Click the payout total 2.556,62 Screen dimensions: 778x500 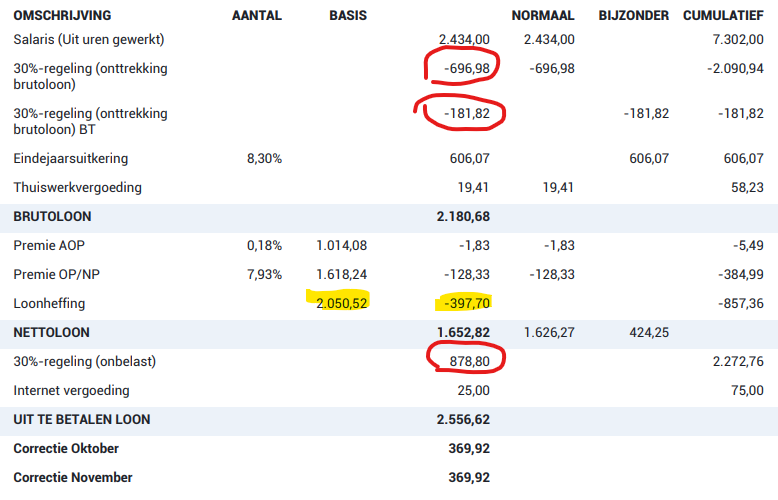coord(463,420)
